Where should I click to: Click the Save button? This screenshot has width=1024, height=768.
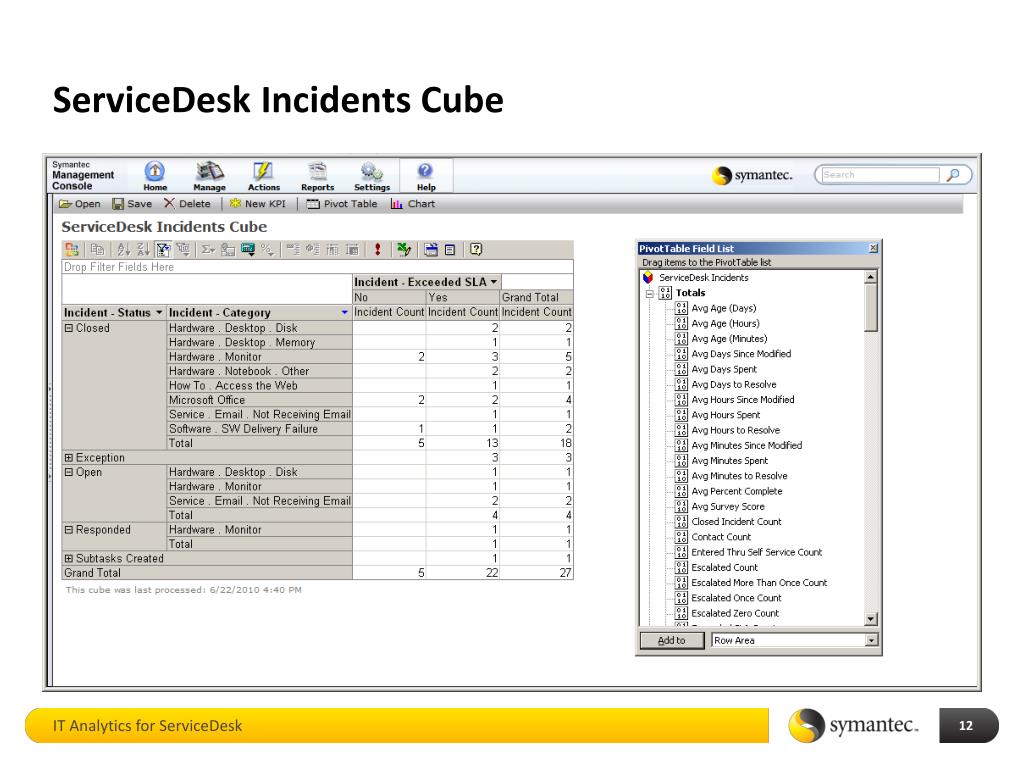click(132, 204)
